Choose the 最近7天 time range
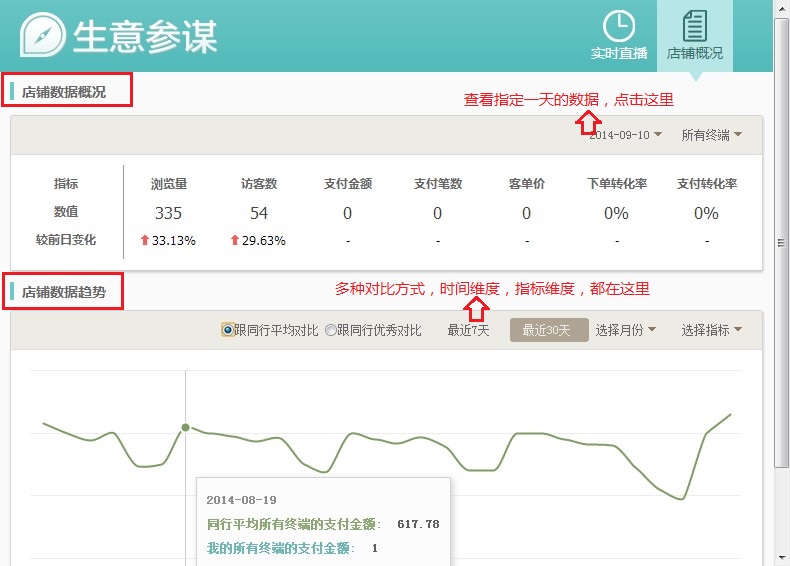Image resolution: width=790 pixels, height=566 pixels. click(468, 330)
